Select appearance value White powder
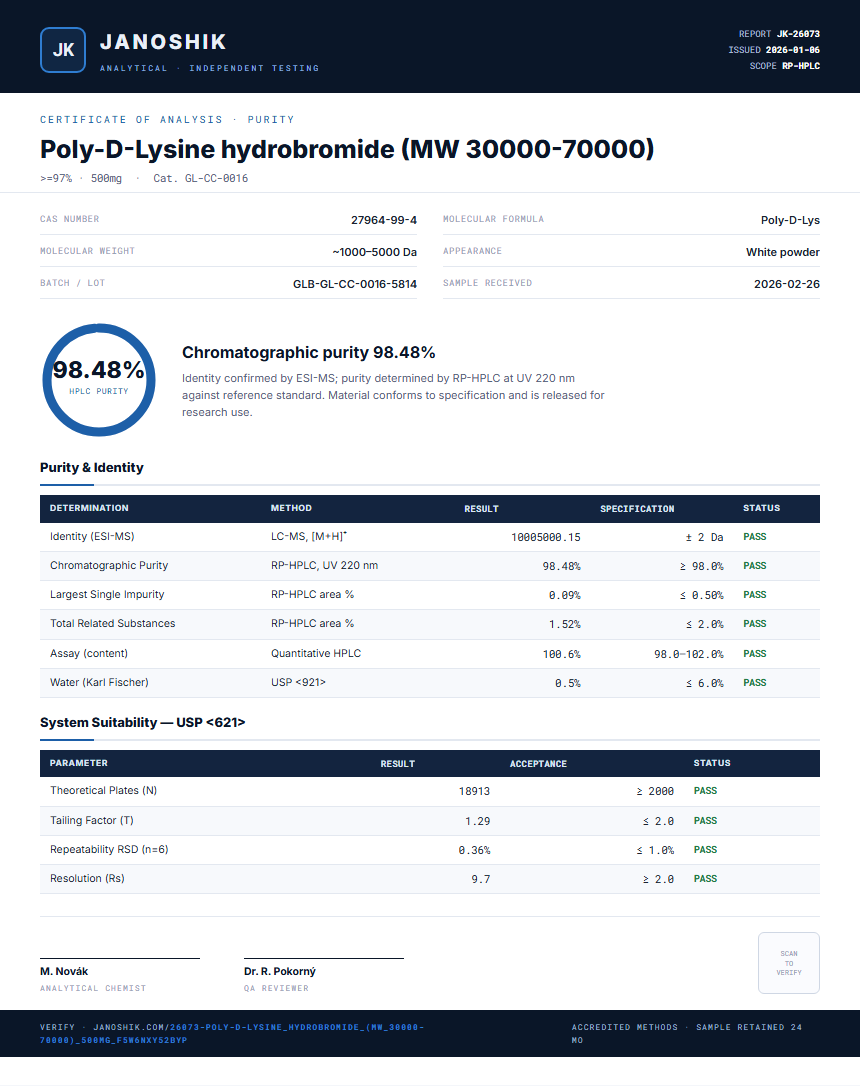860x1086 pixels. tap(782, 252)
